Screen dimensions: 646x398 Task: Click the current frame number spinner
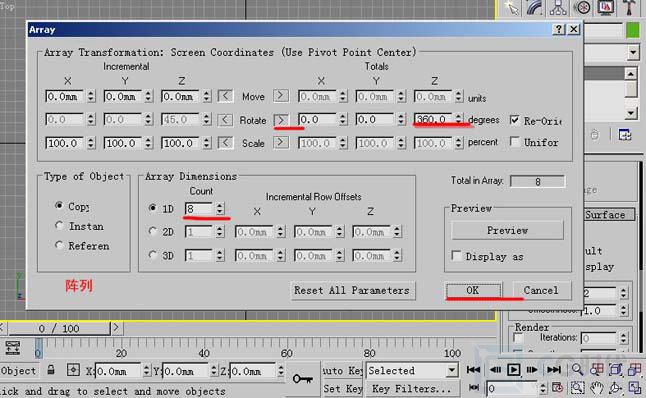click(x=543, y=388)
